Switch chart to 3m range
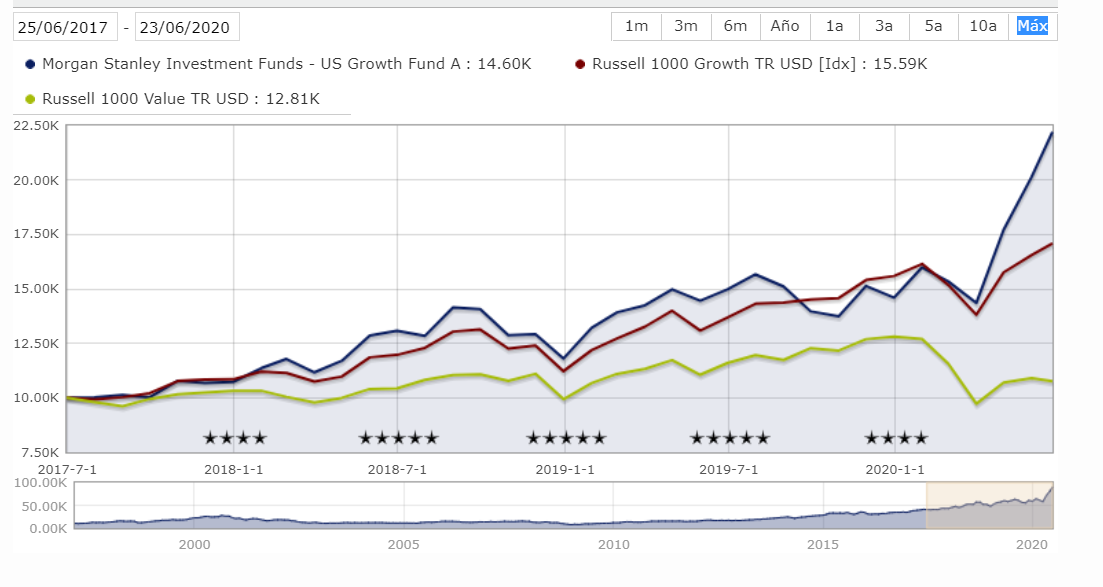1103x587 pixels. [686, 27]
